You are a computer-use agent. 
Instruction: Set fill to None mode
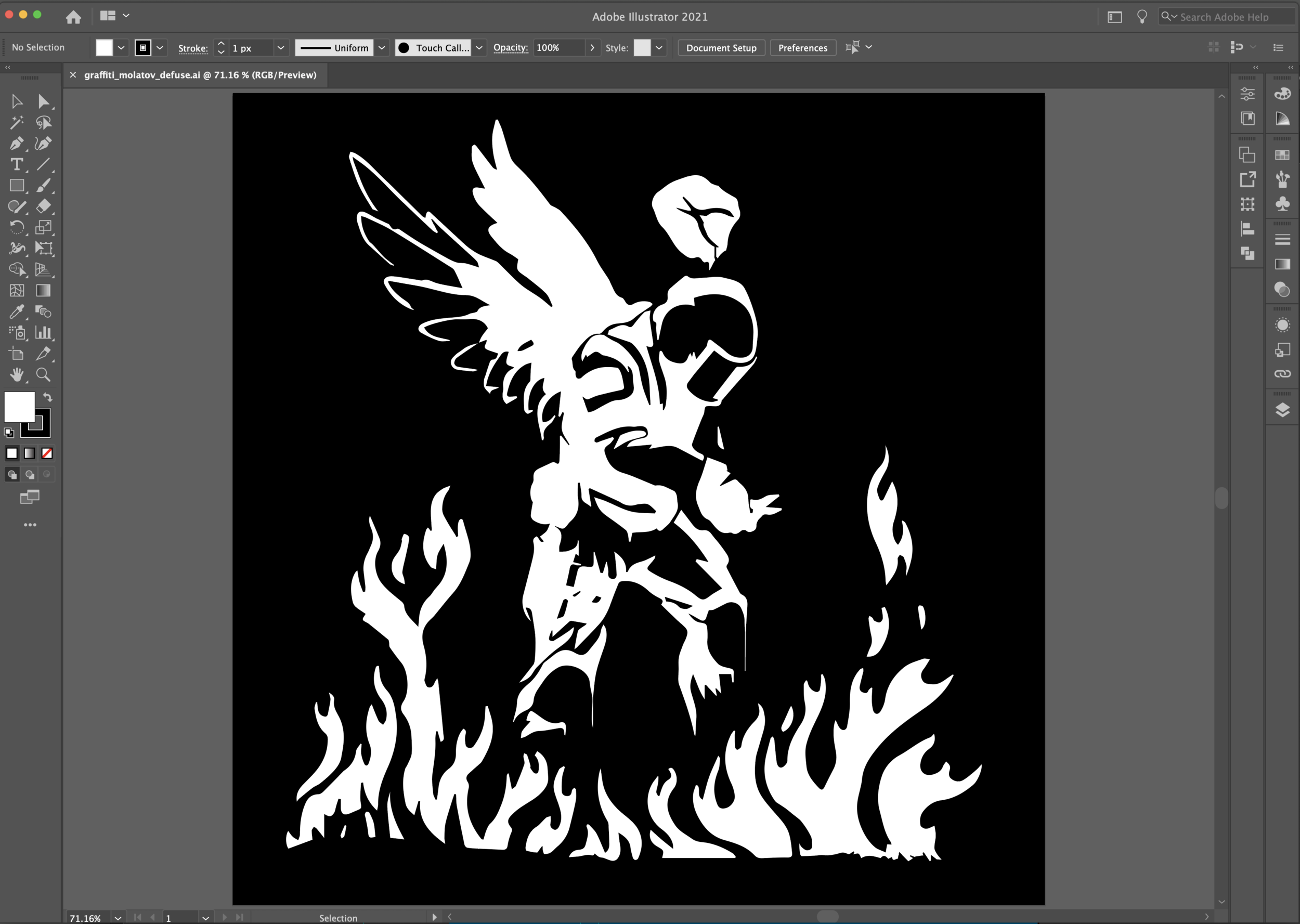[47, 453]
